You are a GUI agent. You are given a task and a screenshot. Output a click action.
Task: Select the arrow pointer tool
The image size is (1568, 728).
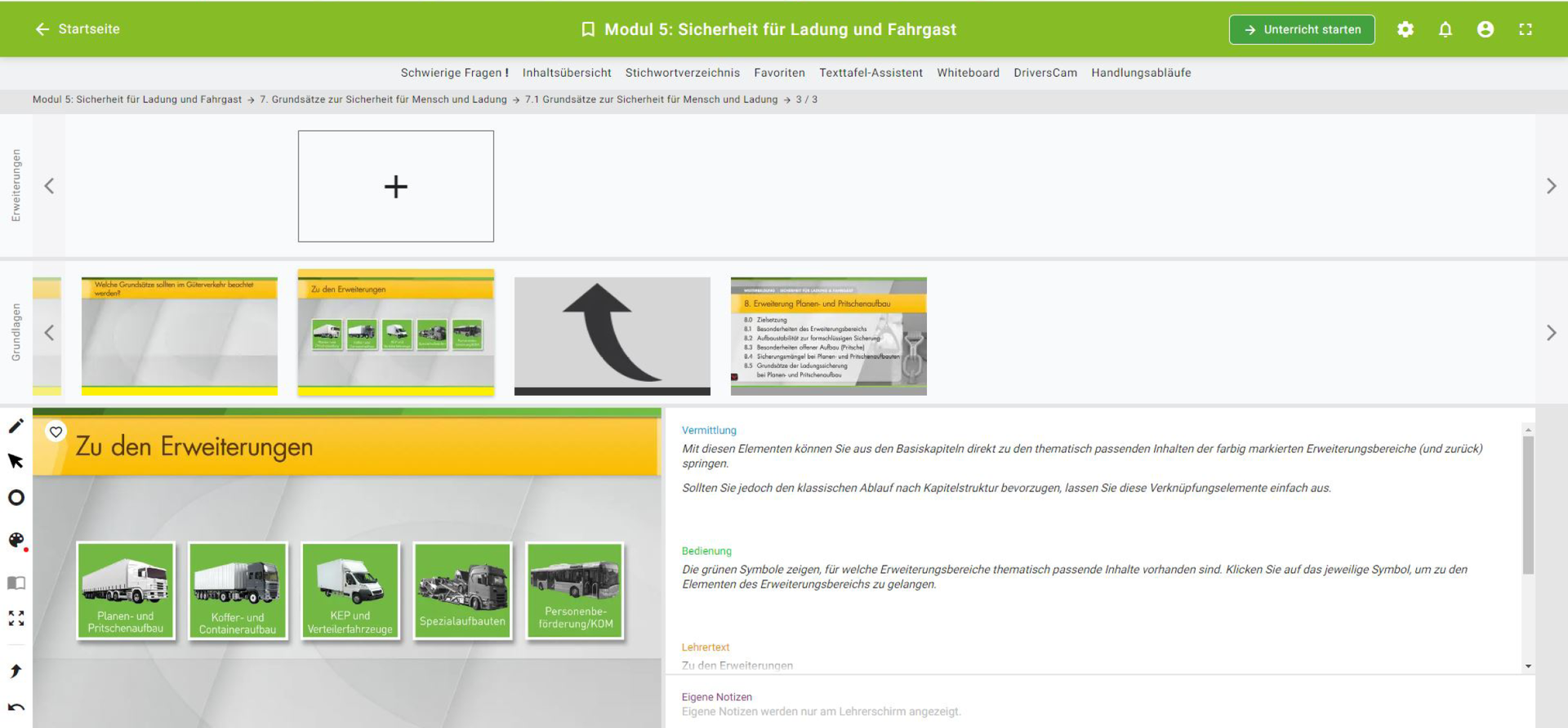16,461
